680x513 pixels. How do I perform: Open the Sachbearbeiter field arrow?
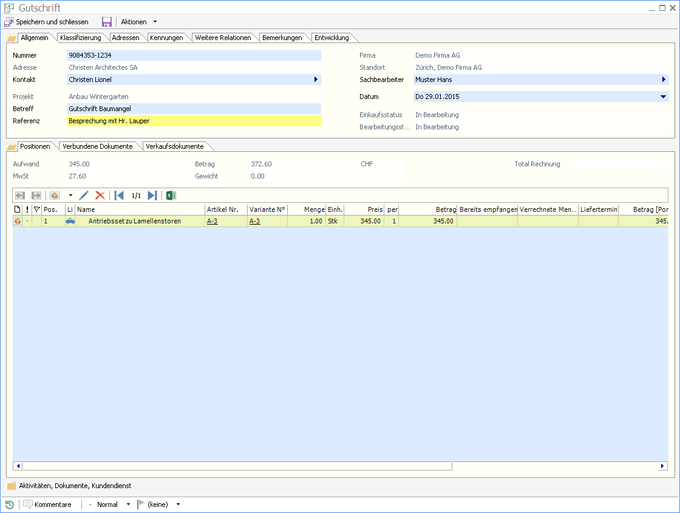click(664, 79)
